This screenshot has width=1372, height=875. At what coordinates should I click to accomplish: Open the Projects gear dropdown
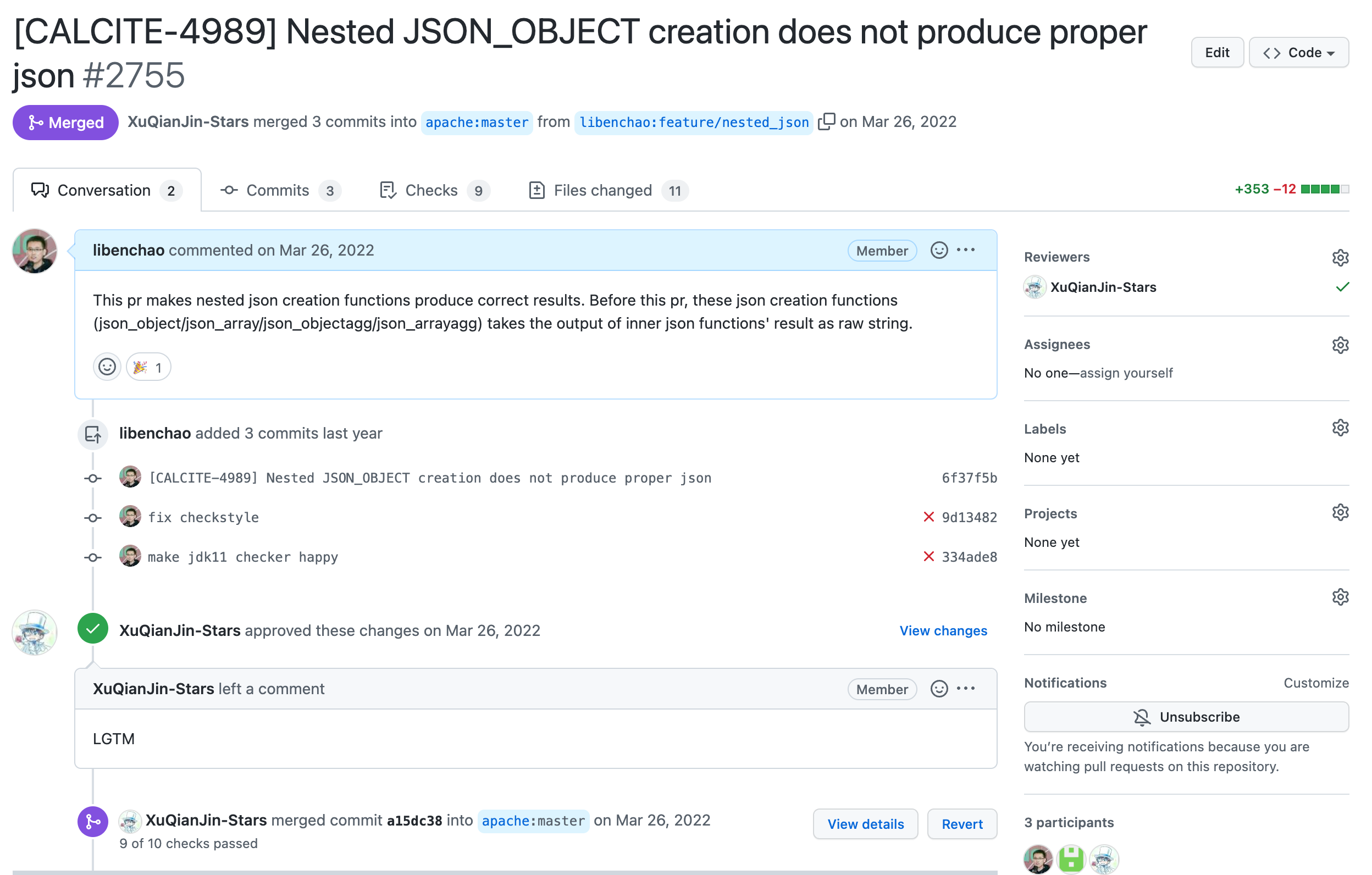1340,513
